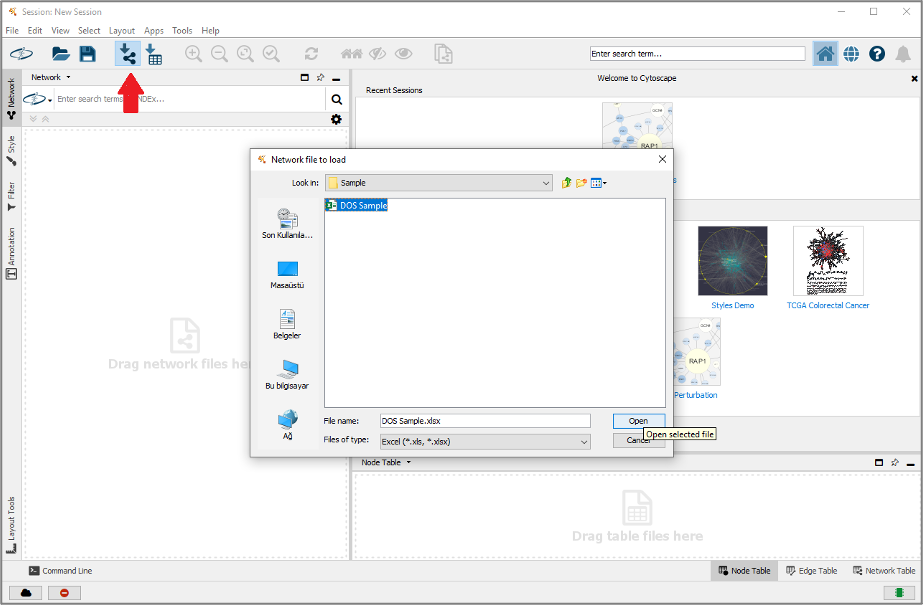Zoom selected region icon with checkmark

(x=271, y=54)
